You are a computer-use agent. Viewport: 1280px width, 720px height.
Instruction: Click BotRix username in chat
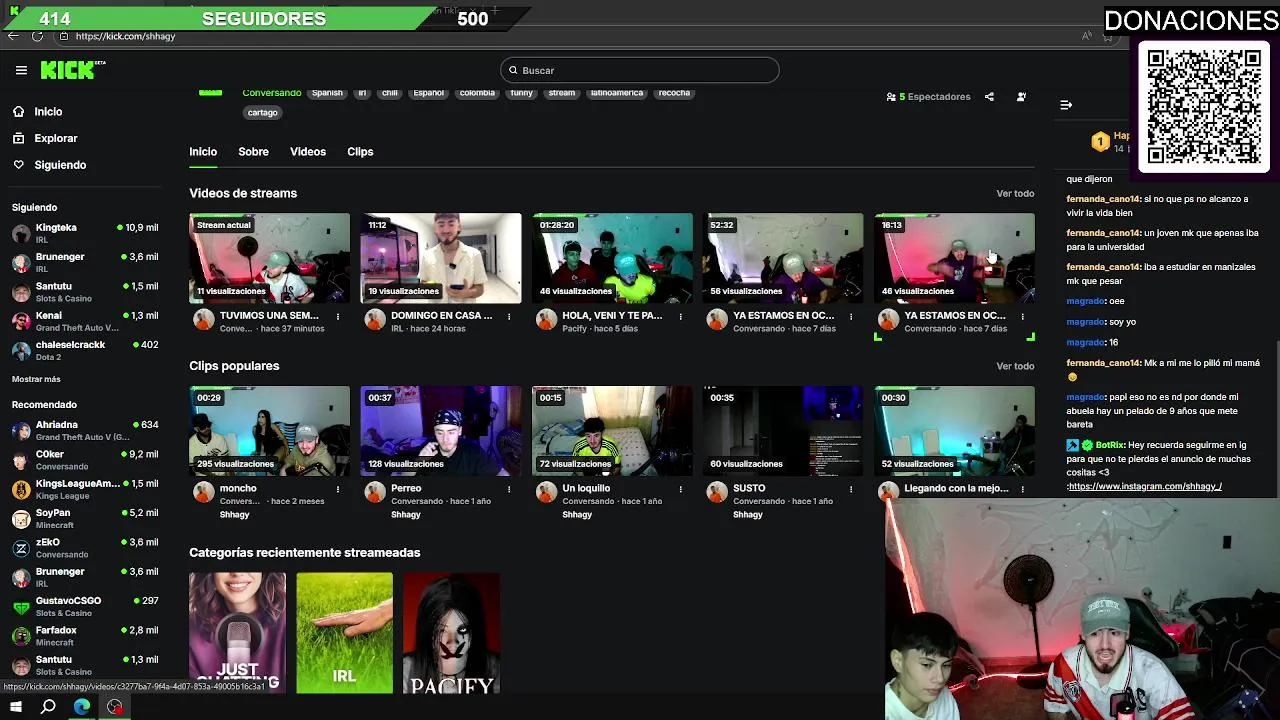click(x=1109, y=445)
